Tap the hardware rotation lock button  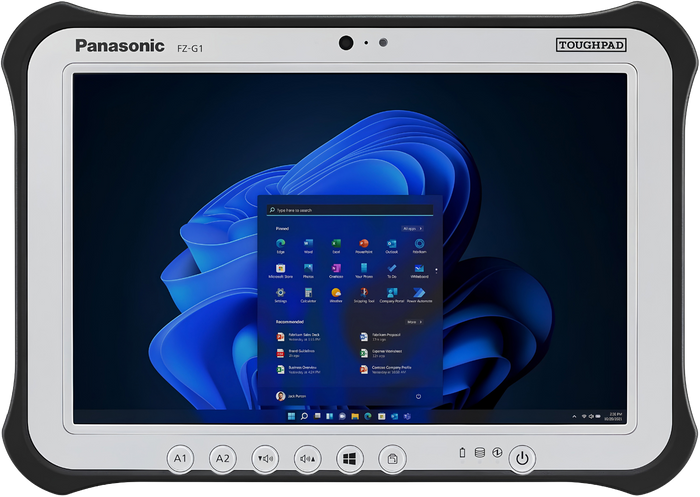392,458
